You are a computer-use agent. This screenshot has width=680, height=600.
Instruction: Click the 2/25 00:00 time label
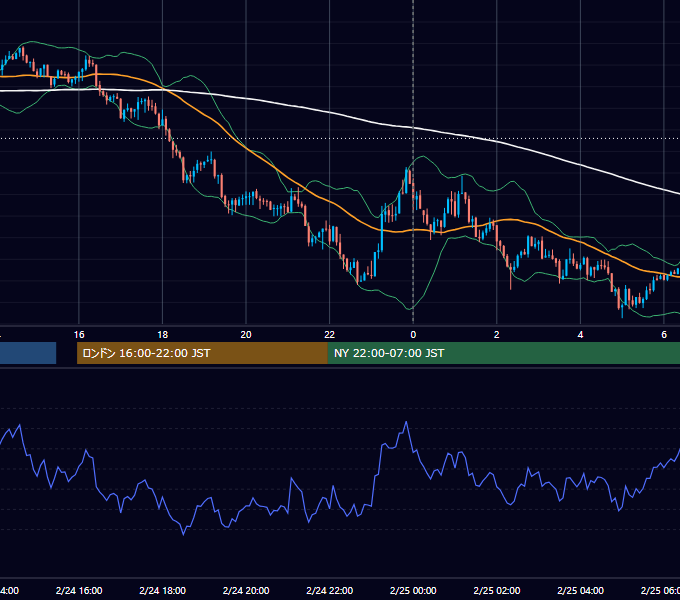[x=413, y=590]
